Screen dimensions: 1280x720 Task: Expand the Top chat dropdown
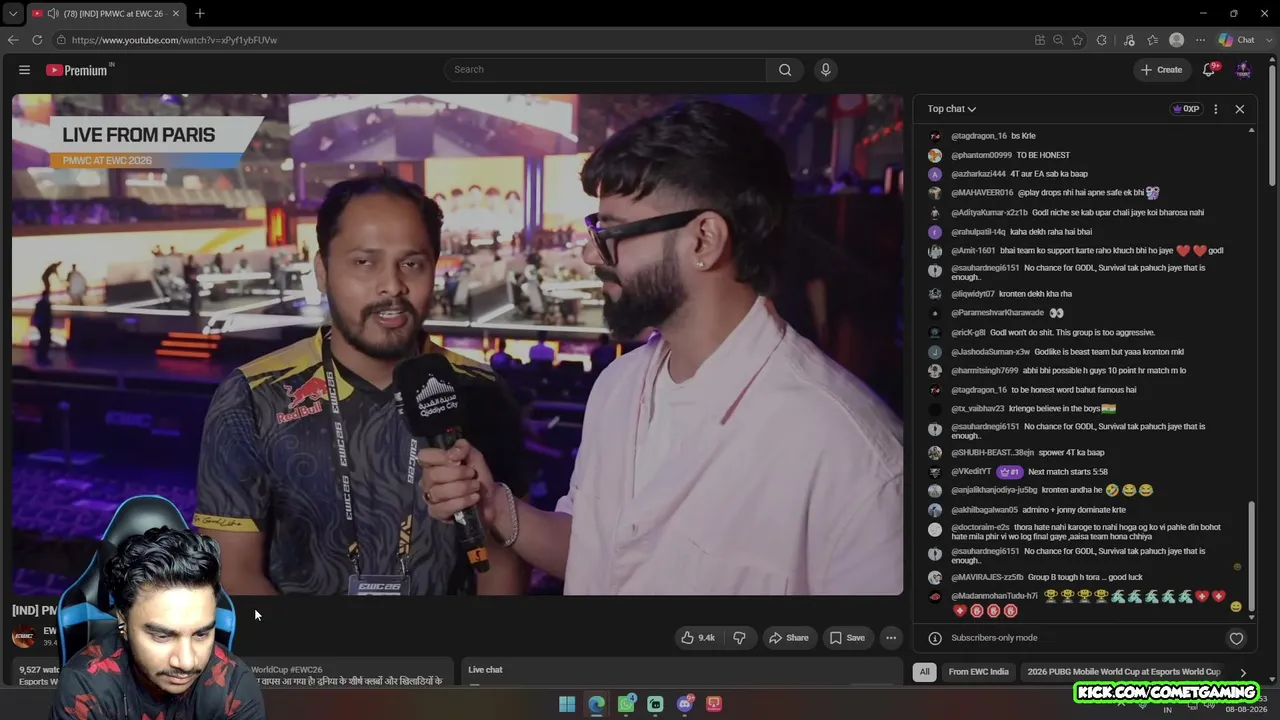951,109
